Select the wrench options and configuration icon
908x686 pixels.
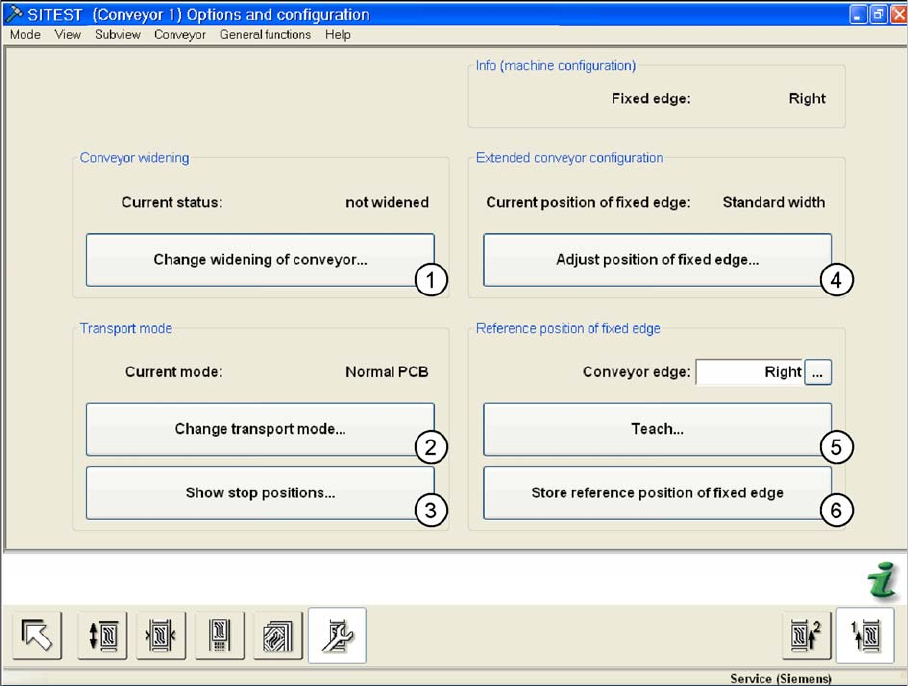coord(337,635)
